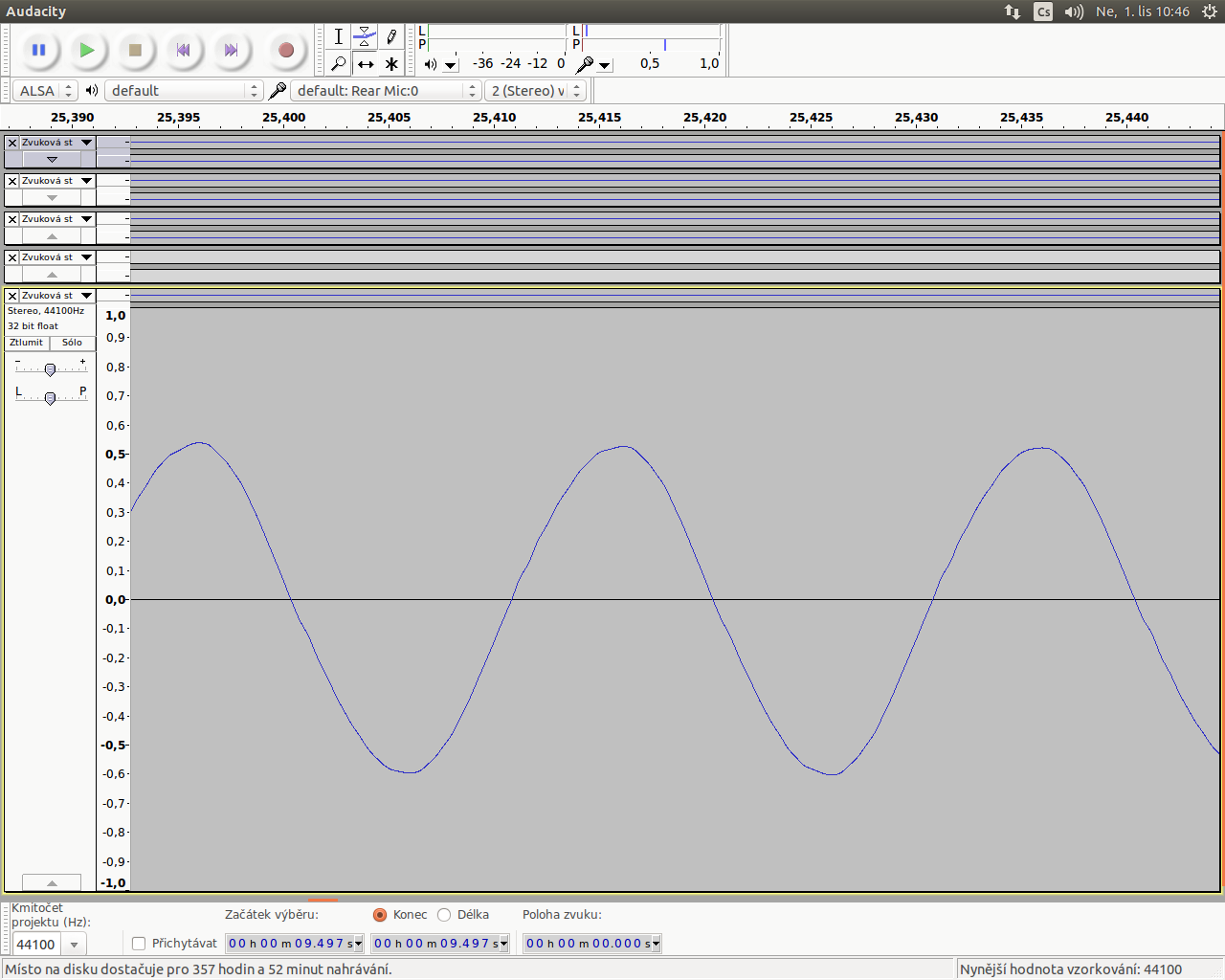This screenshot has width=1225, height=980.
Task: Click the Sólo button on the track
Action: pyautogui.click(x=72, y=343)
